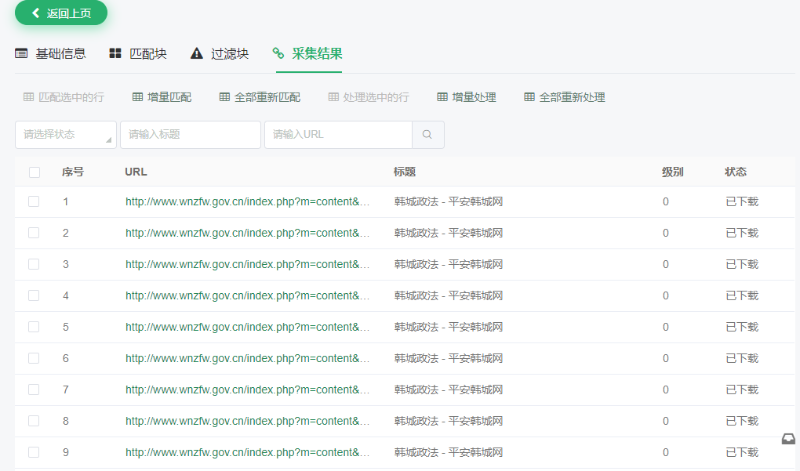Tick the checkbox for row 8
800x471 pixels.
pyautogui.click(x=34, y=421)
